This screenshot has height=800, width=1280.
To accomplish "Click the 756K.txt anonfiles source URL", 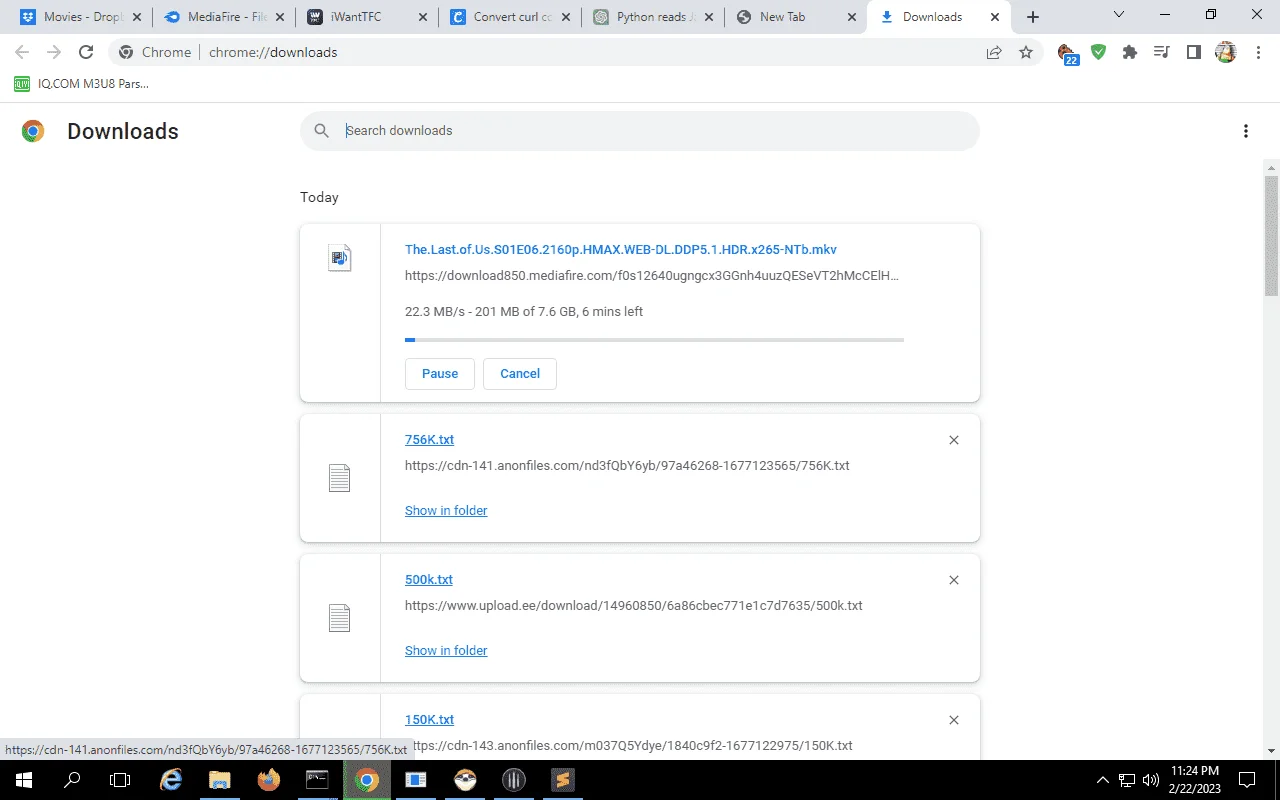I will pos(627,466).
